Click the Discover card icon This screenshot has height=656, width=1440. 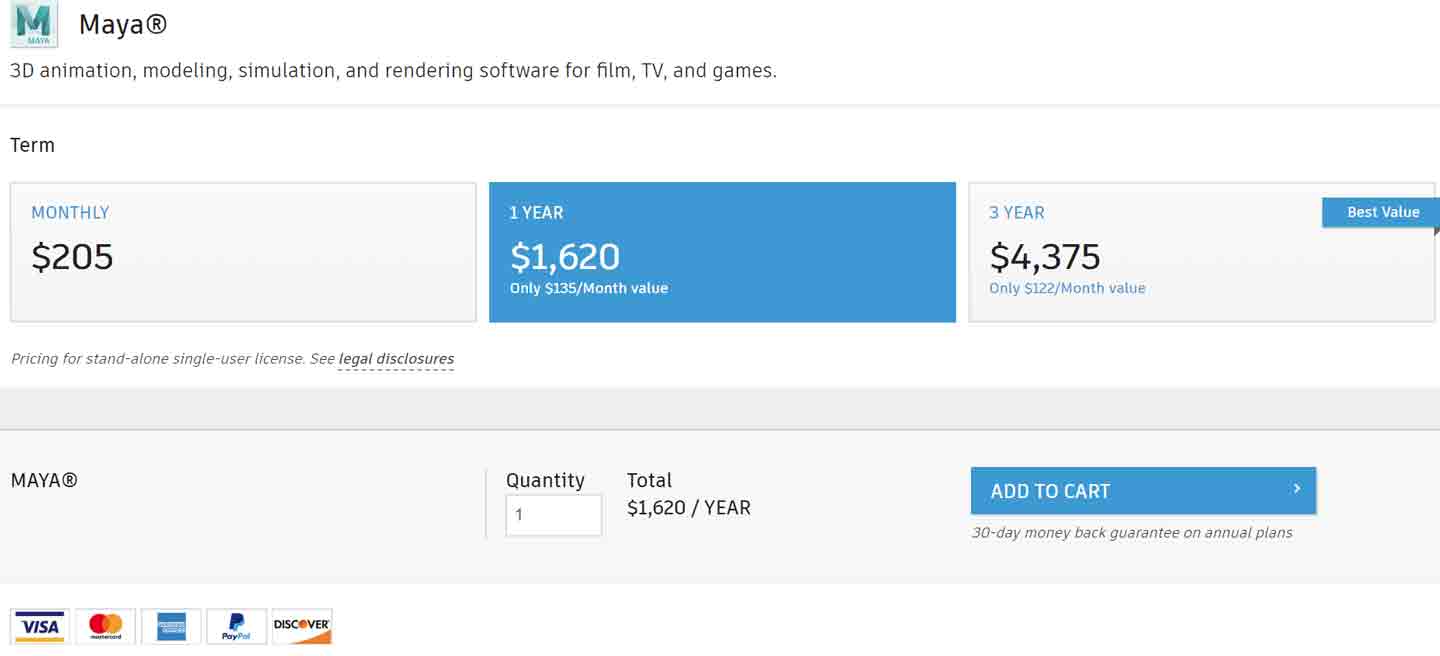pos(302,626)
